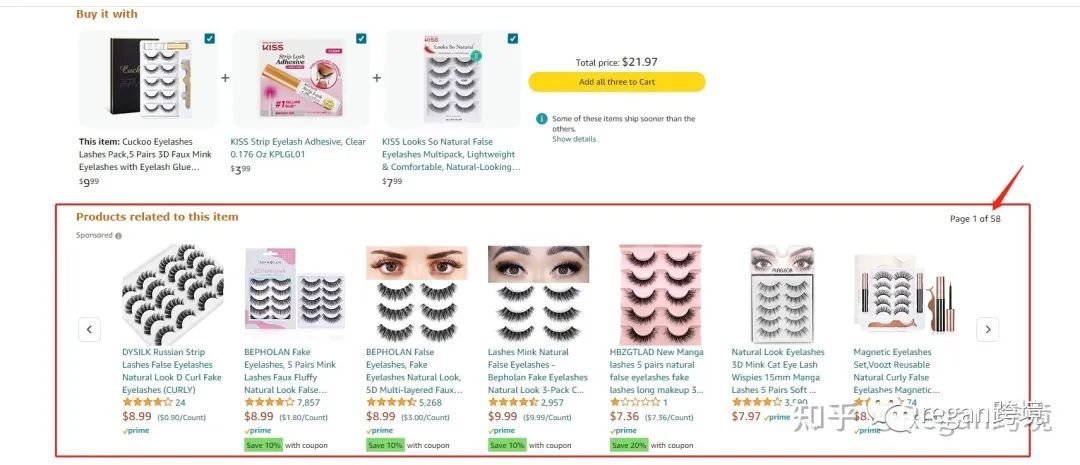The height and width of the screenshot is (465, 1080).
Task: Advance carousel with the next arrow button
Action: [987, 329]
